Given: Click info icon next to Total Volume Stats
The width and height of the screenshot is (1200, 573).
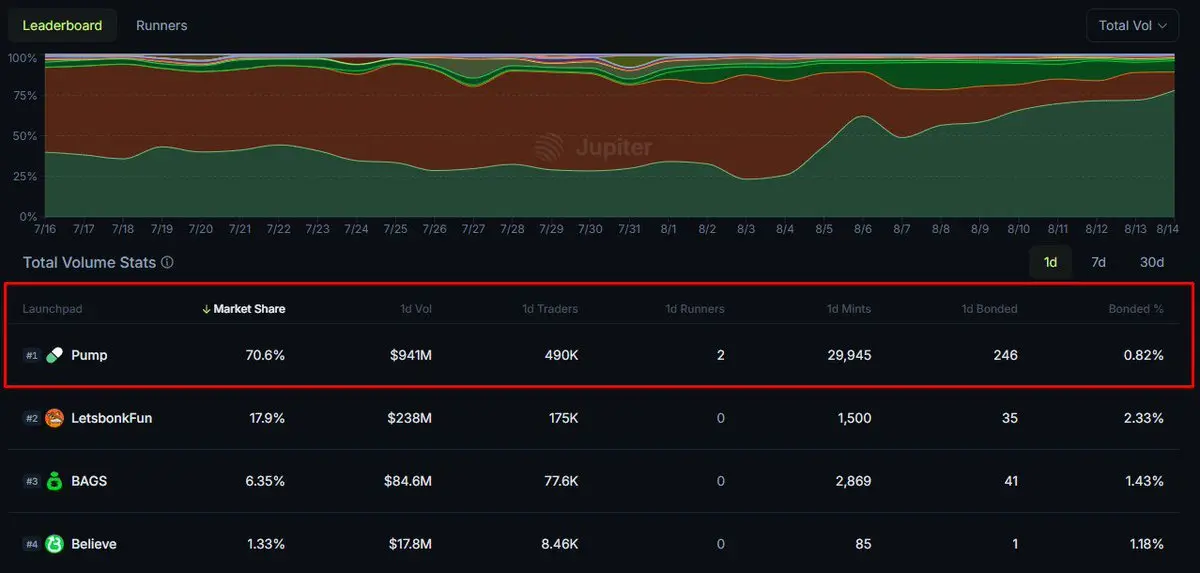Looking at the screenshot, I should (167, 263).
